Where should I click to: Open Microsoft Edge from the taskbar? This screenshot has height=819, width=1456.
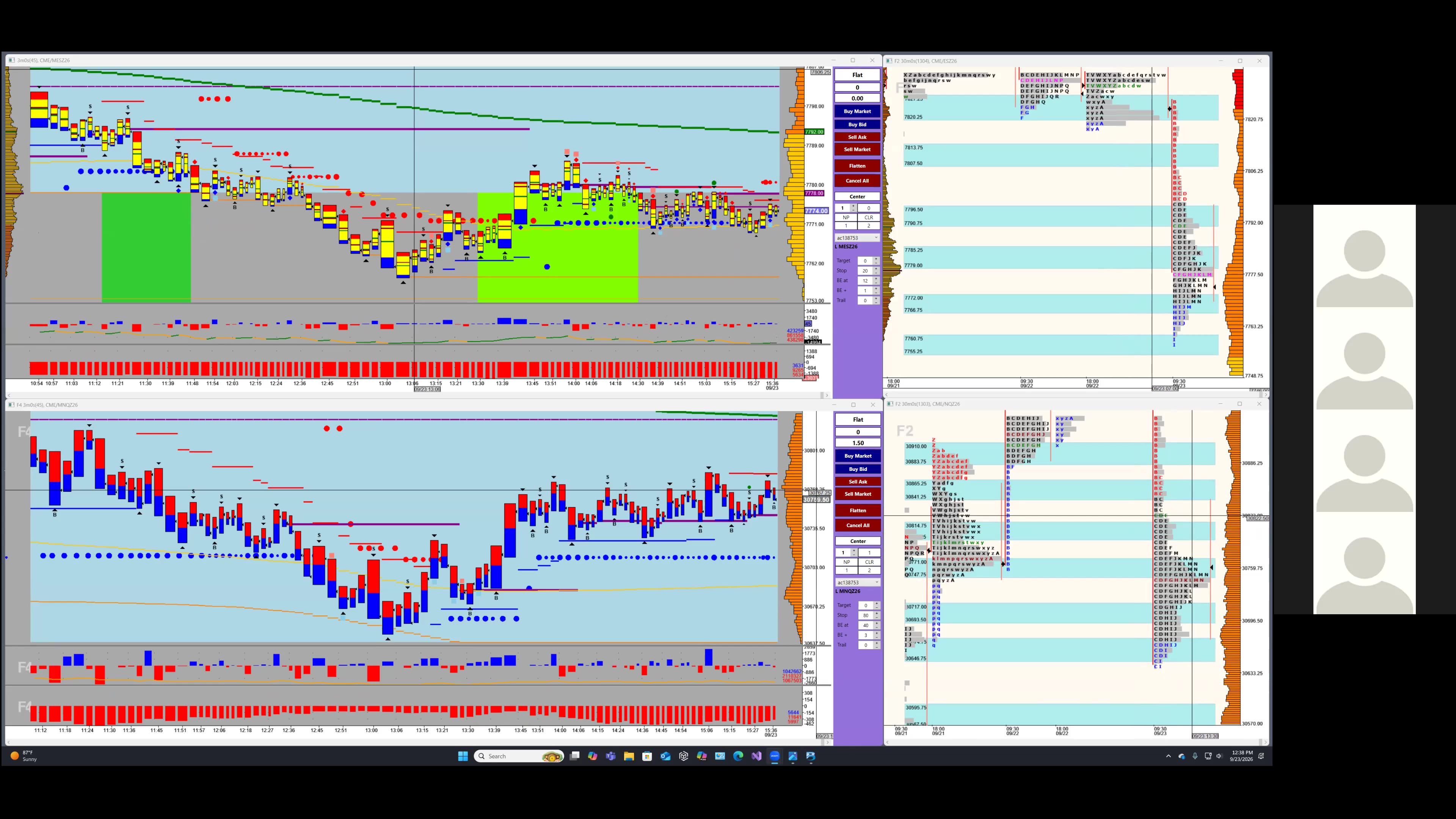pos(738,756)
